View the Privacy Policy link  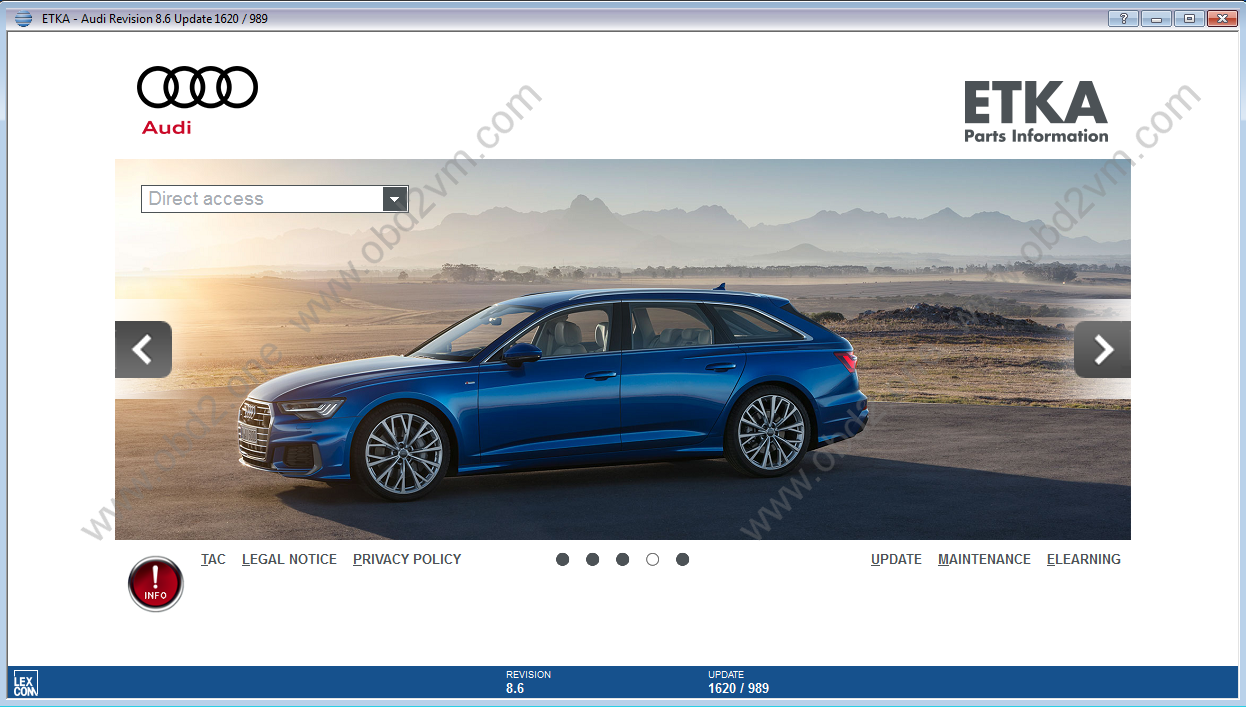(407, 560)
